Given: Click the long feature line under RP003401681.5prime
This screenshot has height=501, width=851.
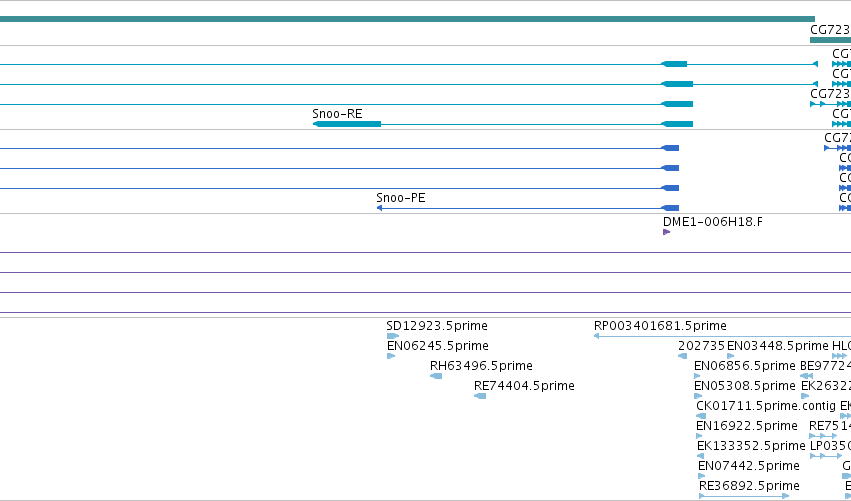Looking at the screenshot, I should [x=722, y=336].
